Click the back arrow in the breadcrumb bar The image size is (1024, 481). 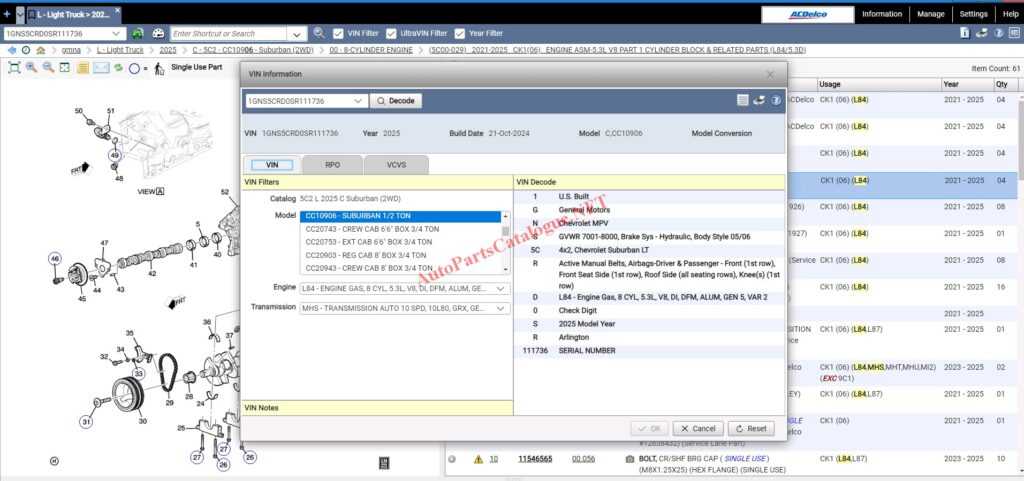coord(12,50)
